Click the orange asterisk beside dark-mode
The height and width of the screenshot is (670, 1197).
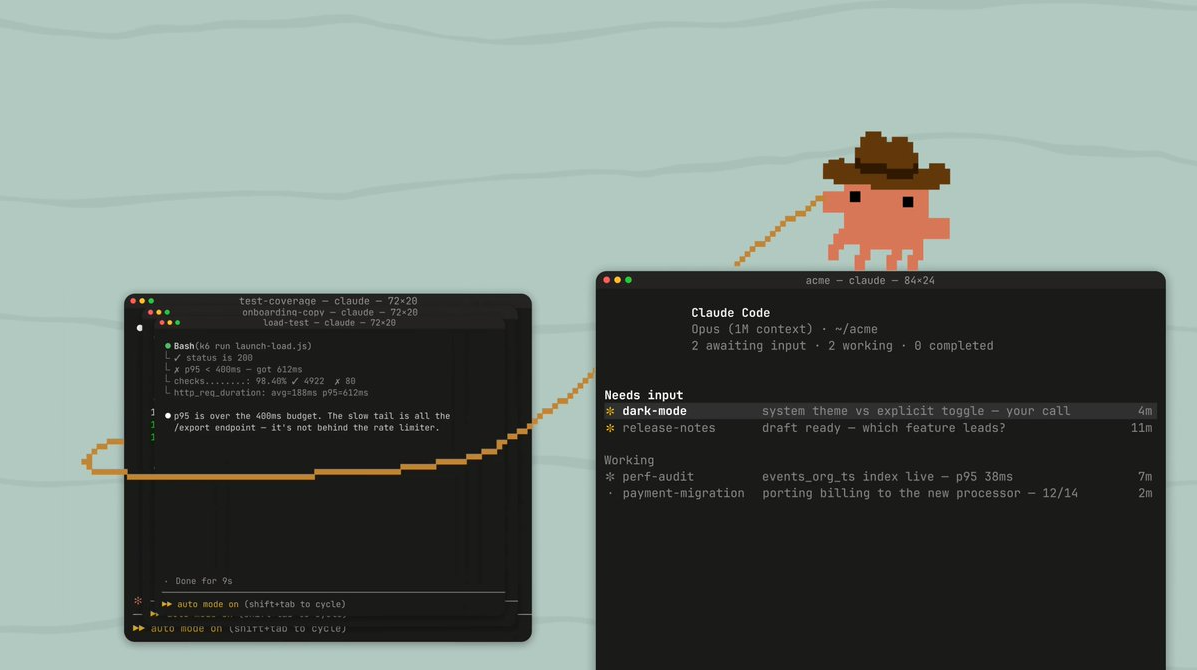pyautogui.click(x=610, y=411)
